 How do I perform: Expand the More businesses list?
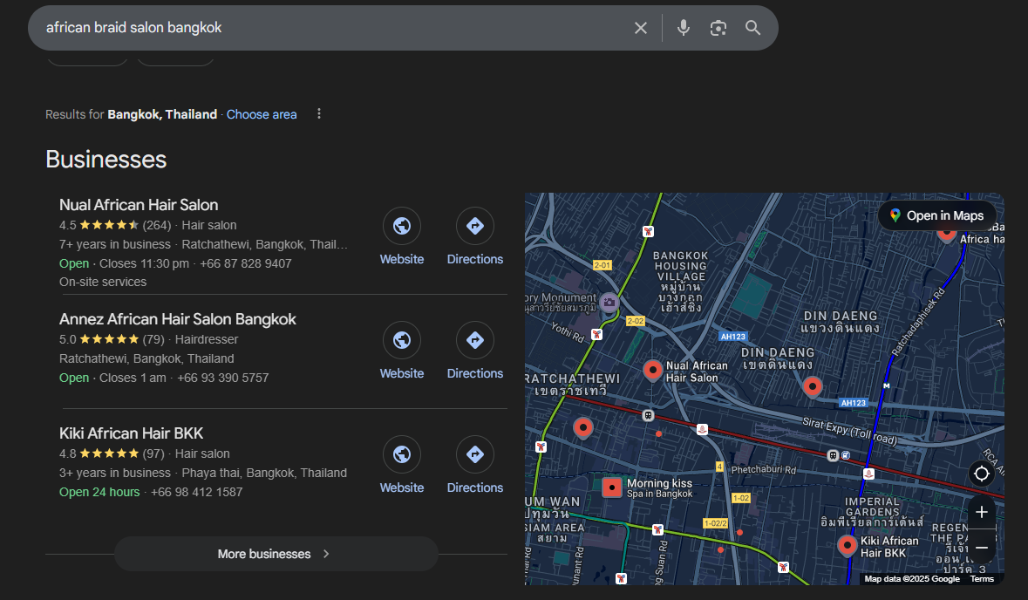click(275, 554)
